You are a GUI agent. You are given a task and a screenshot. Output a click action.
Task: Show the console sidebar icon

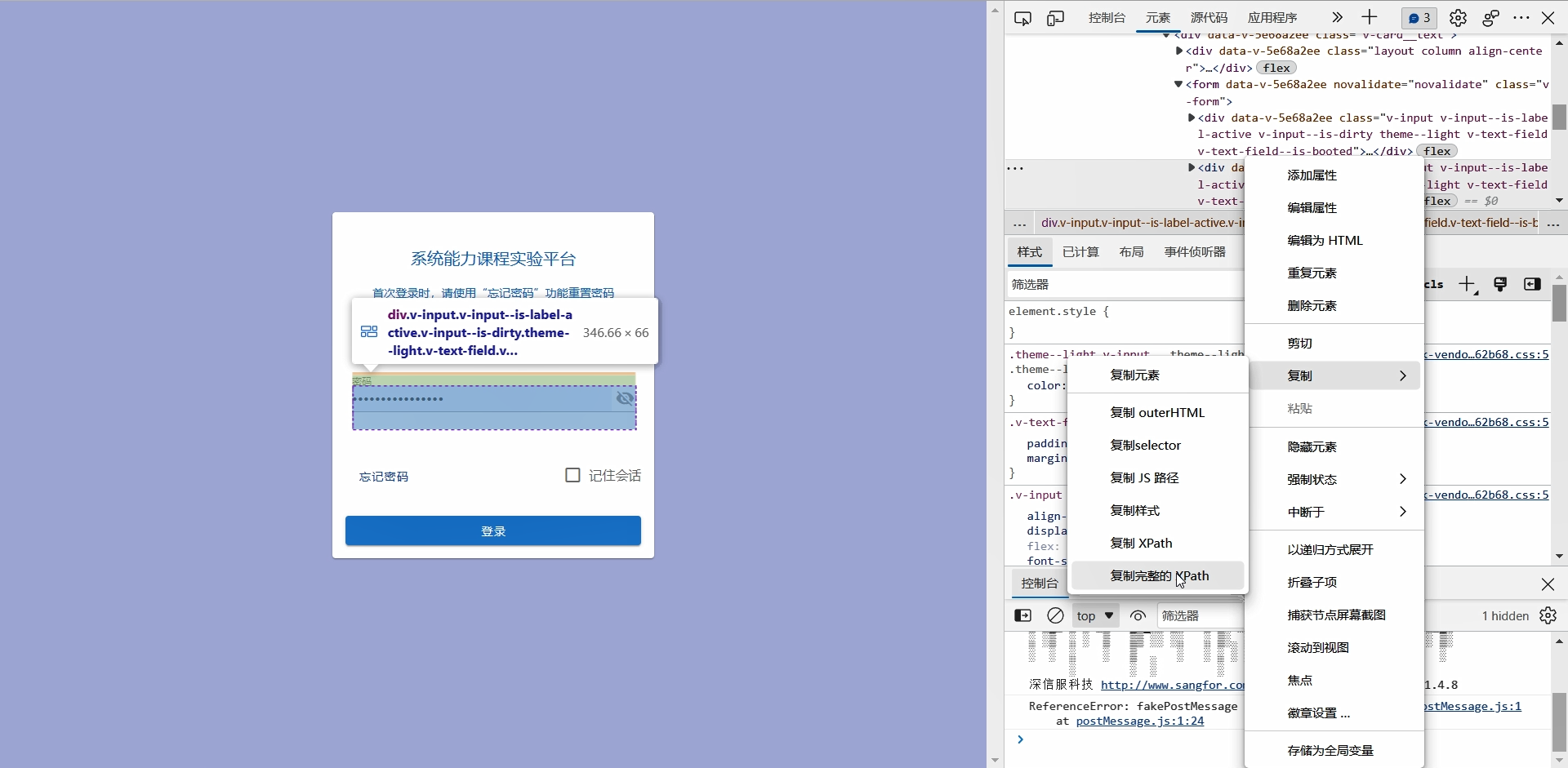click(1022, 615)
